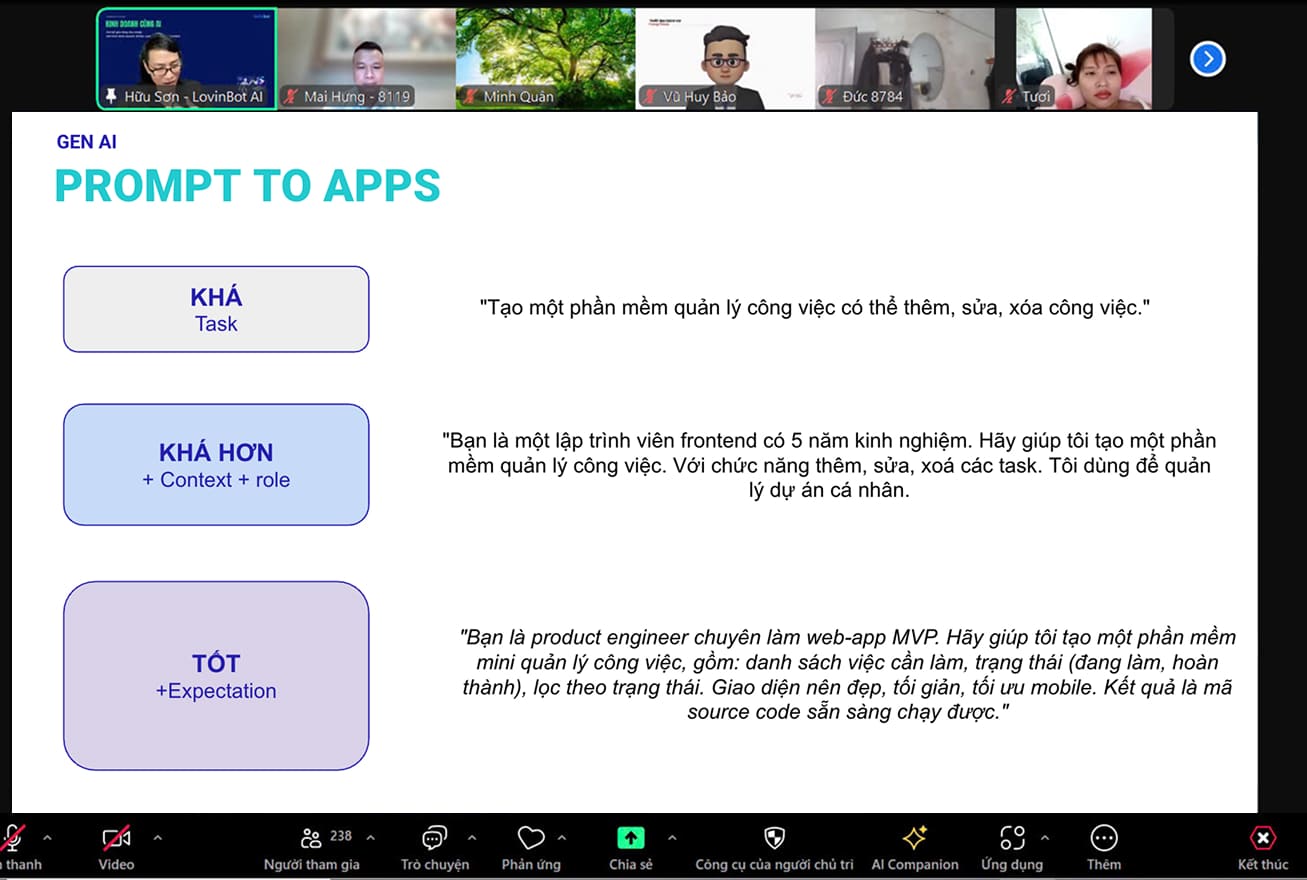The width and height of the screenshot is (1307, 880).
Task: Click the pinned Hữu Sơn - LovinBot AI video
Action: pyautogui.click(x=186, y=58)
